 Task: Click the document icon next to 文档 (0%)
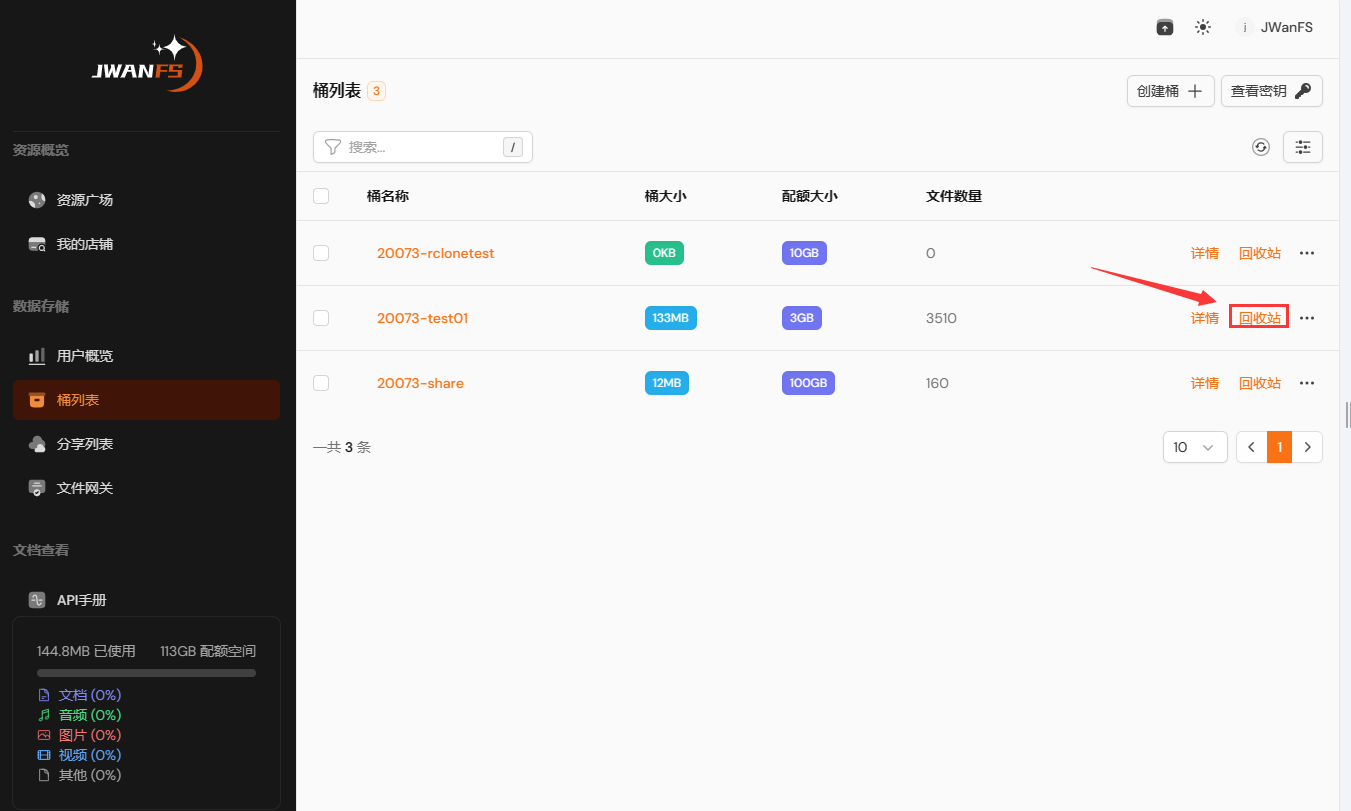tap(43, 695)
